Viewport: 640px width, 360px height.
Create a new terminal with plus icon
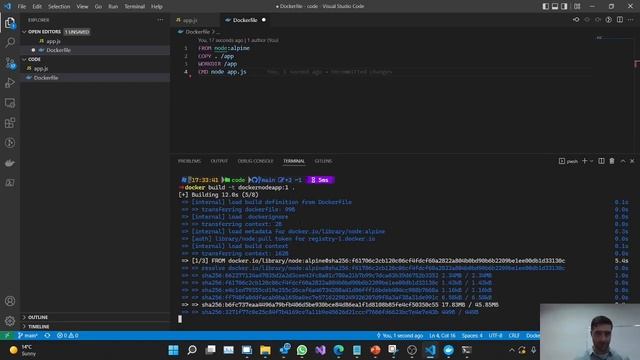pos(584,161)
